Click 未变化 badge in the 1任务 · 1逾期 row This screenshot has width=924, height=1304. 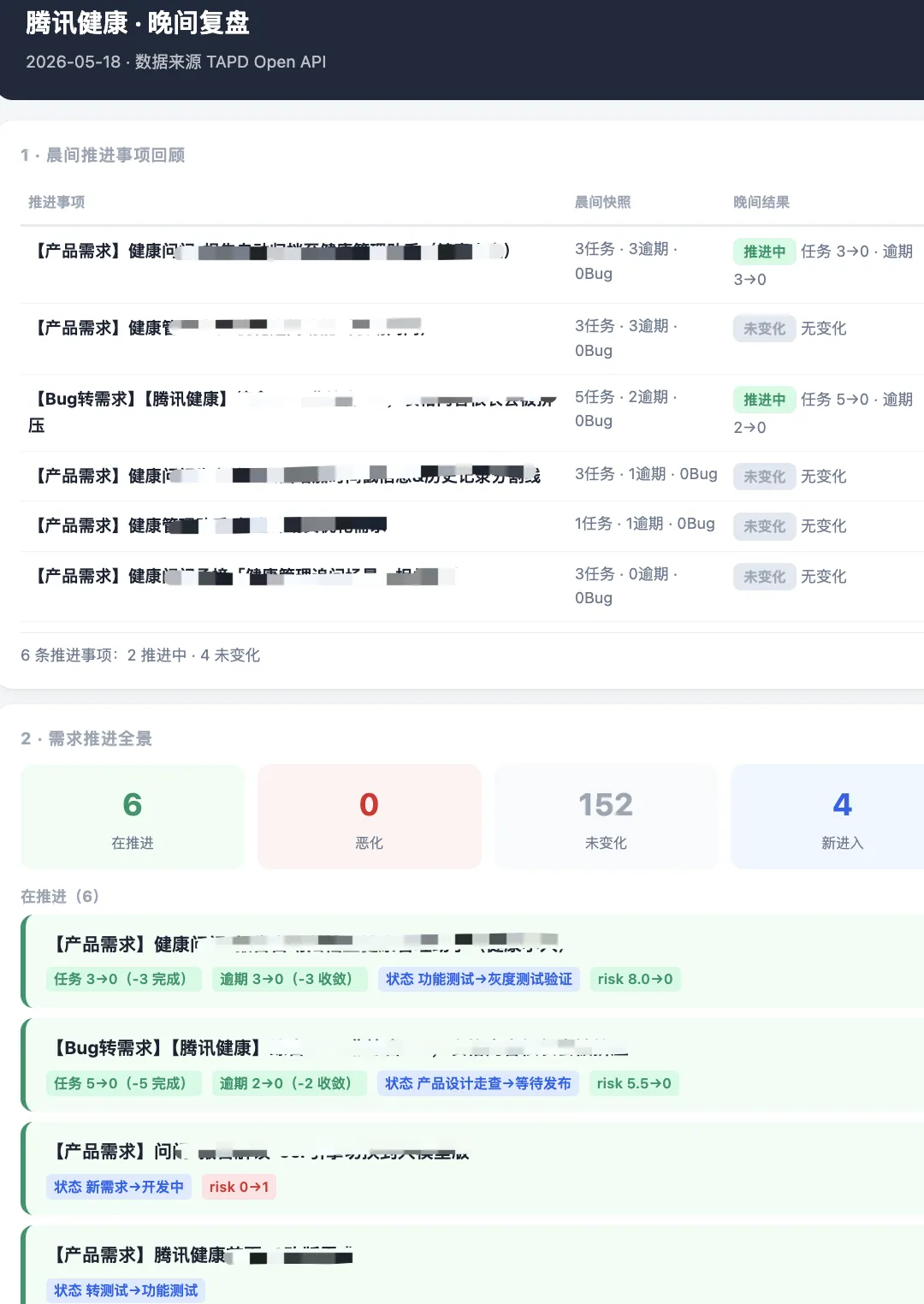pyautogui.click(x=764, y=526)
